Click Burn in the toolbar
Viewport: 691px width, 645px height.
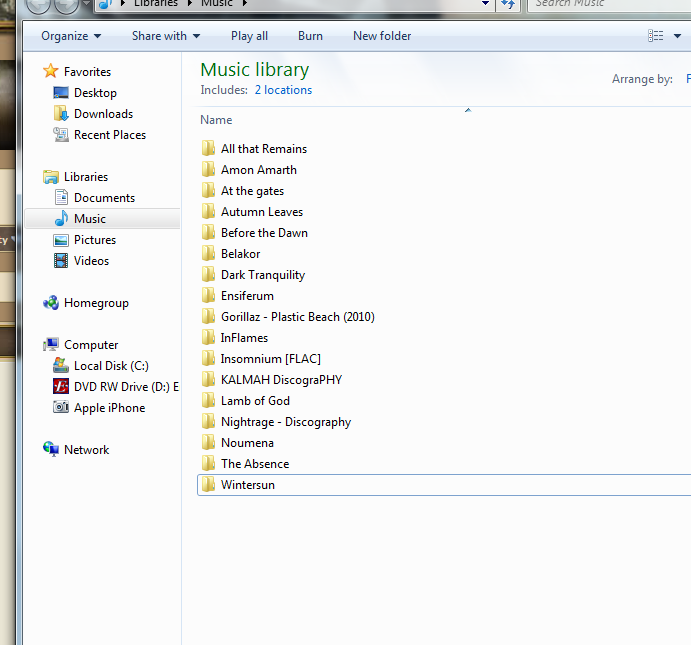(x=310, y=36)
